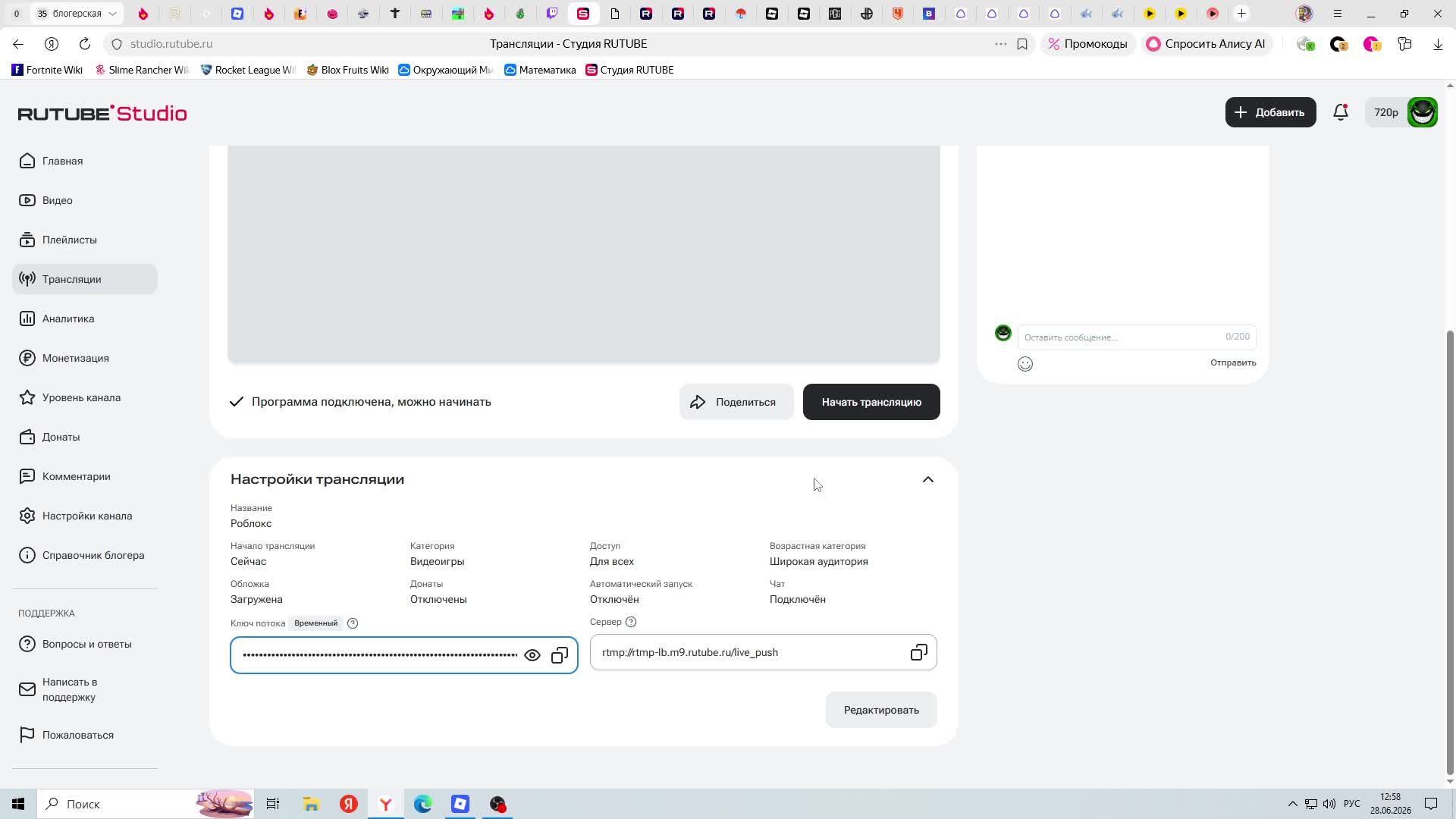Open the Математика bookmark
Viewport: 1456px width, 819px height.
click(x=540, y=70)
